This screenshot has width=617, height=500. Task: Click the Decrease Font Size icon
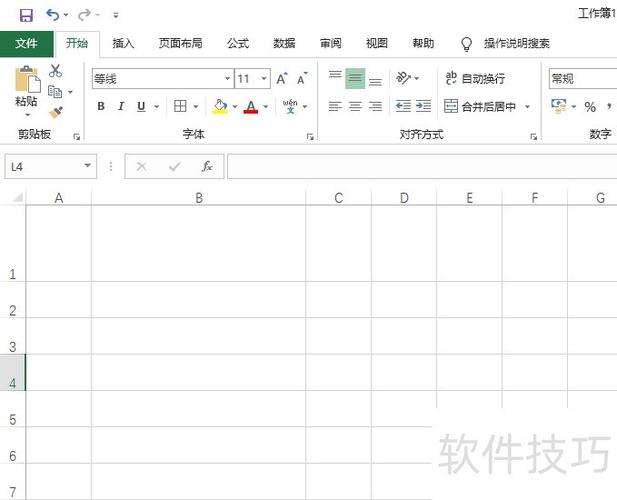pyautogui.click(x=302, y=79)
